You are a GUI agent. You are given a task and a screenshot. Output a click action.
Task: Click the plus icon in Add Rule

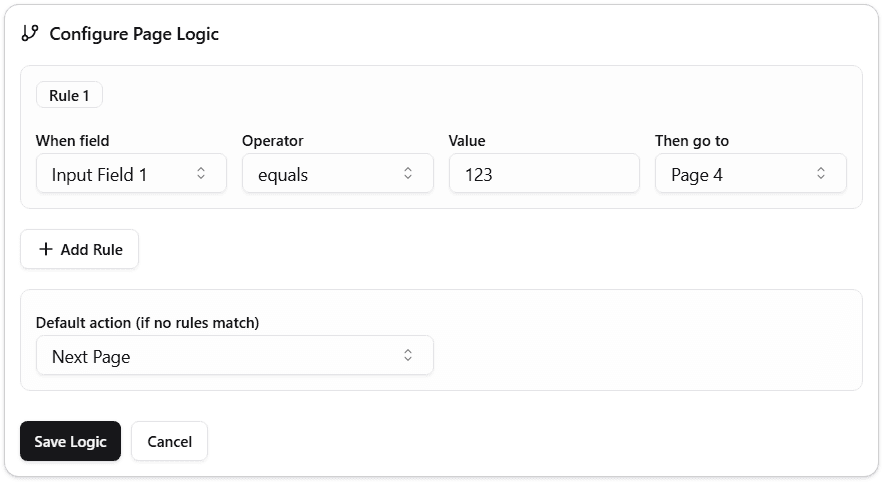(x=45, y=249)
